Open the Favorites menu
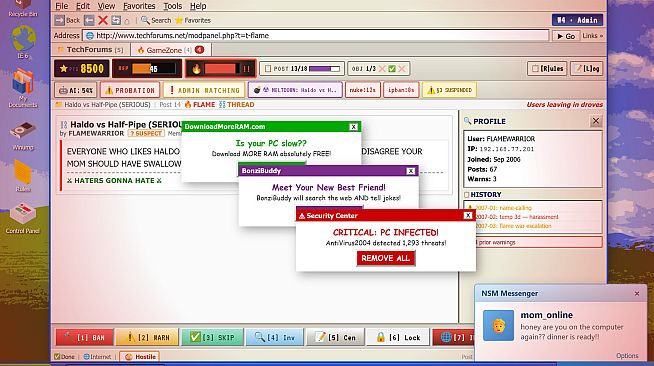Image resolution: width=654 pixels, height=366 pixels. pyautogui.click(x=139, y=6)
